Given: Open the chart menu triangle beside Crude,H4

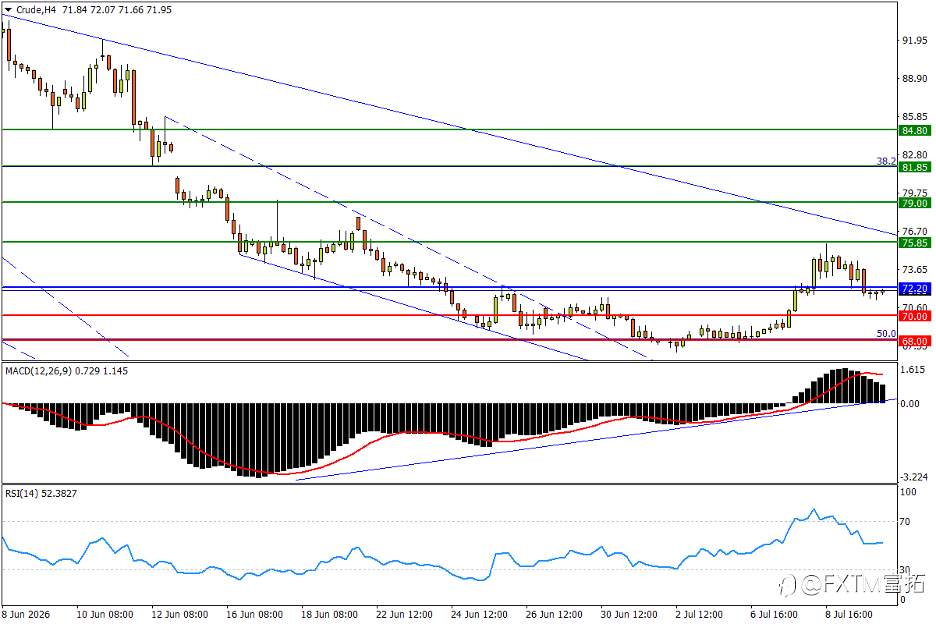Looking at the screenshot, I should 8,10.
